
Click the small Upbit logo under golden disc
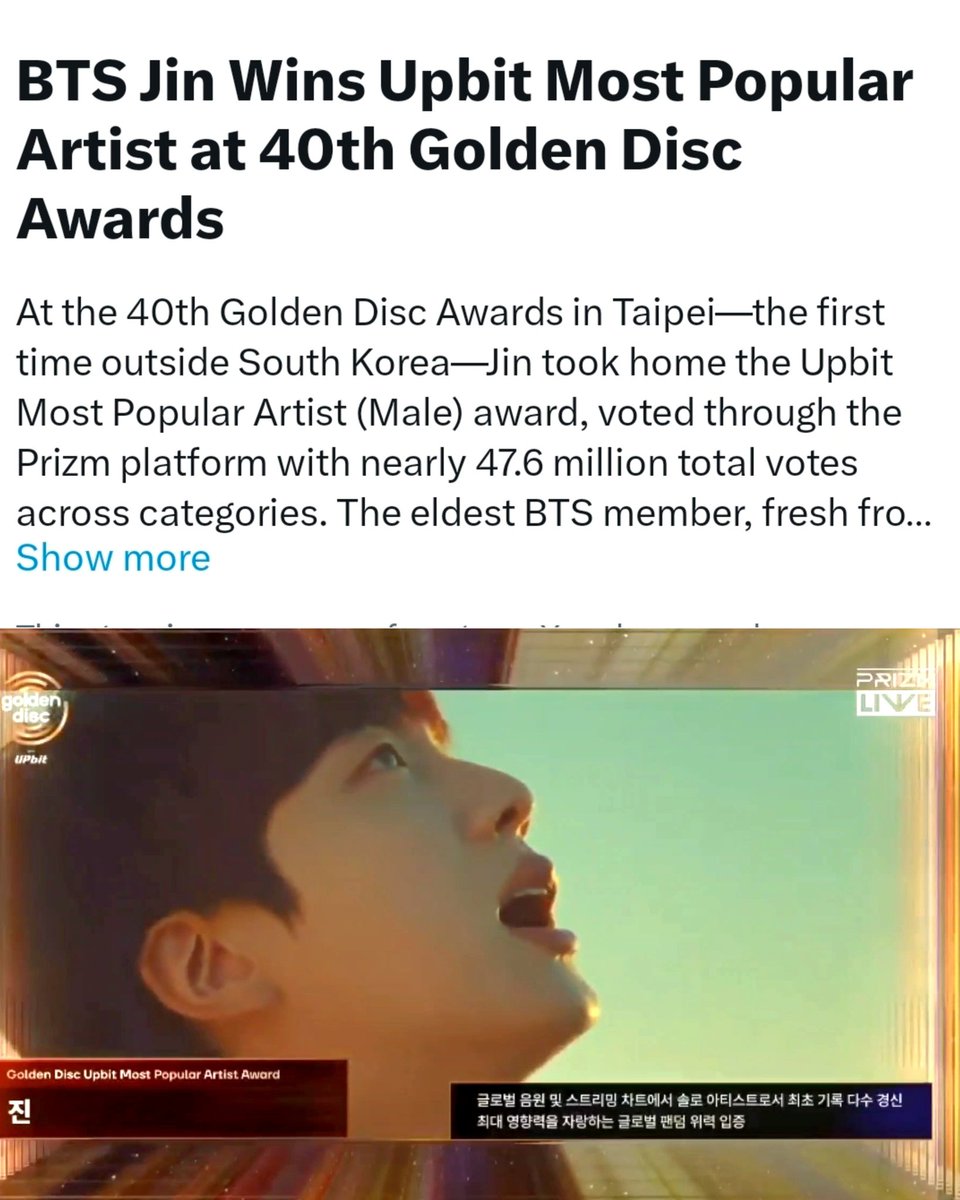pos(30,760)
